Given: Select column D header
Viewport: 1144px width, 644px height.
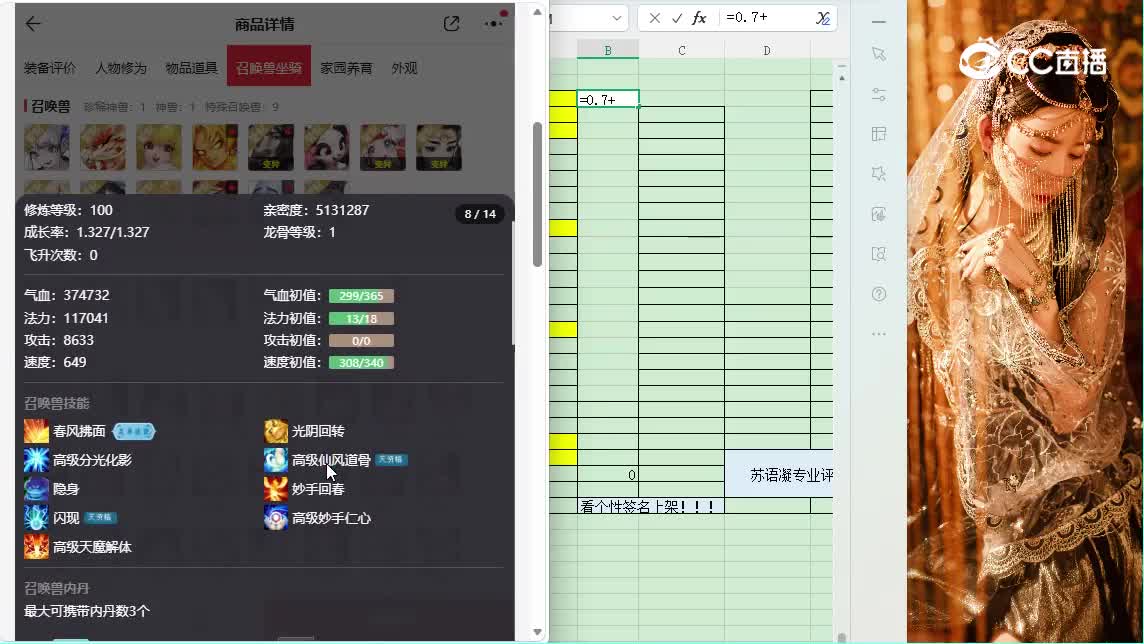Looking at the screenshot, I should (x=767, y=50).
